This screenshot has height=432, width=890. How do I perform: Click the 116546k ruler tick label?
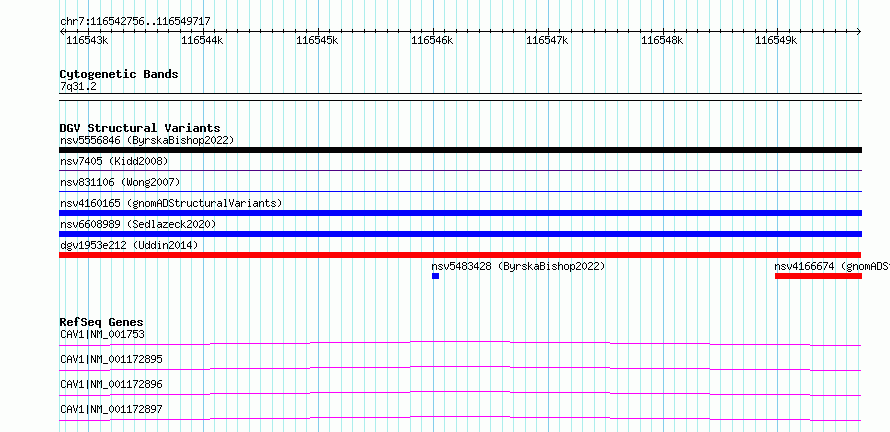coord(433,40)
